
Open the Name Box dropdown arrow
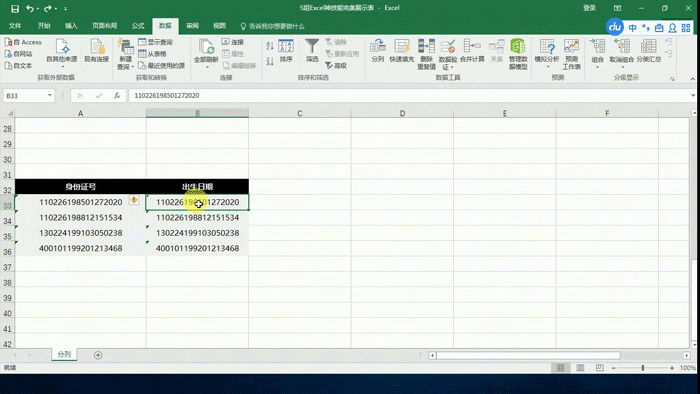(50, 95)
